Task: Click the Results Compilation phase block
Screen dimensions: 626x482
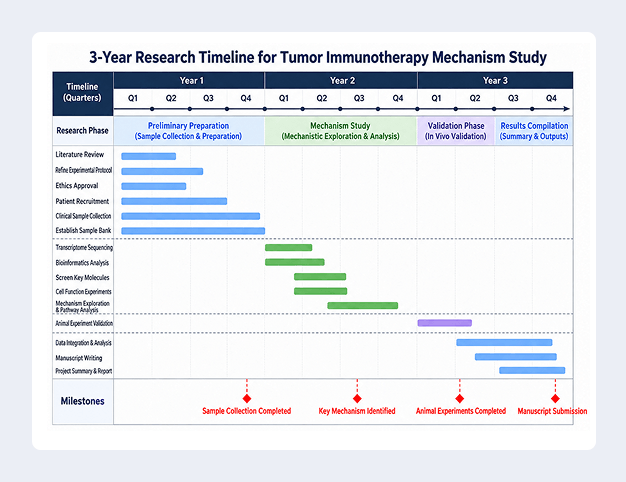Action: click(x=534, y=131)
